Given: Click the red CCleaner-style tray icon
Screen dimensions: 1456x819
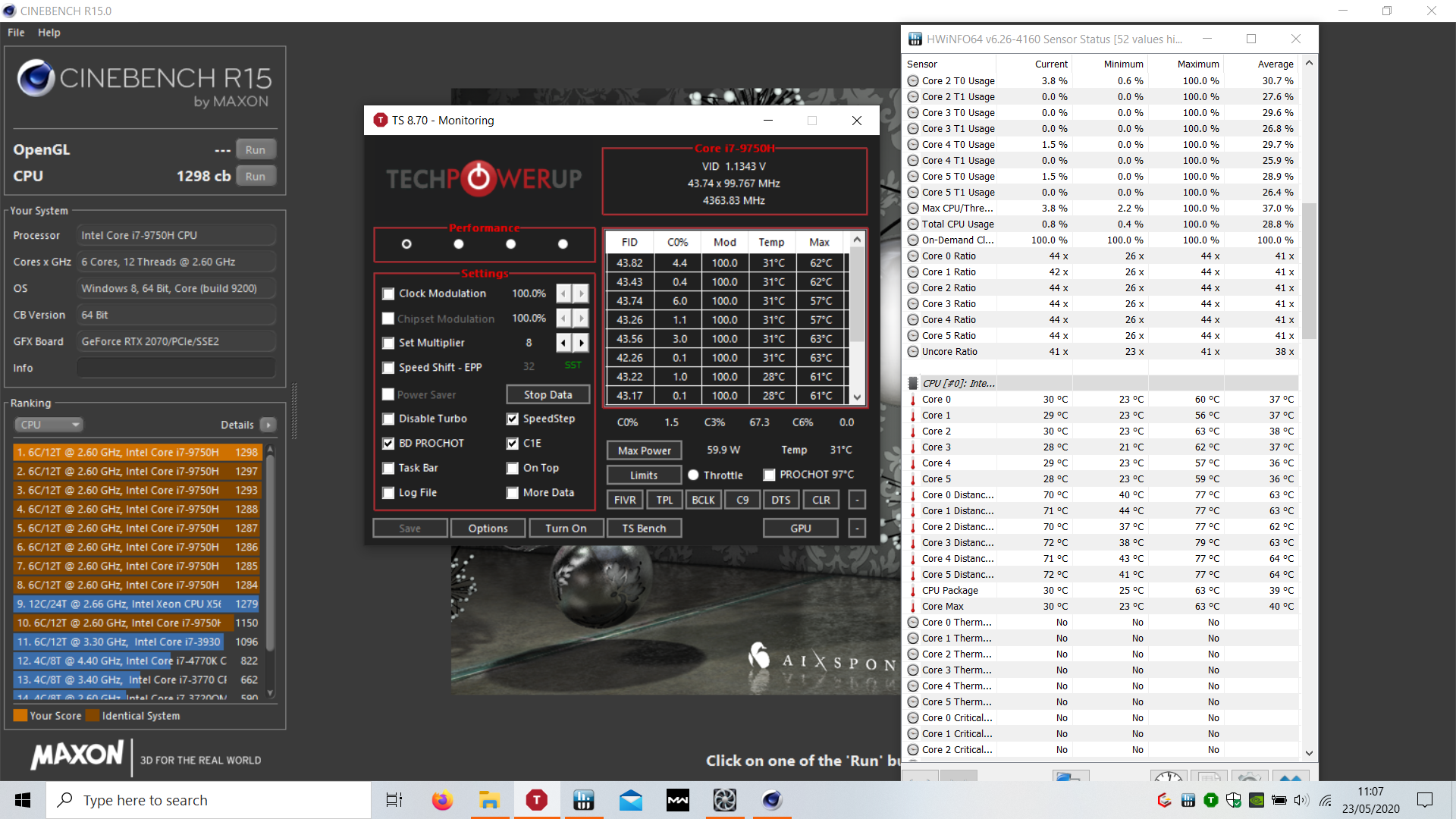Looking at the screenshot, I should click(1164, 800).
